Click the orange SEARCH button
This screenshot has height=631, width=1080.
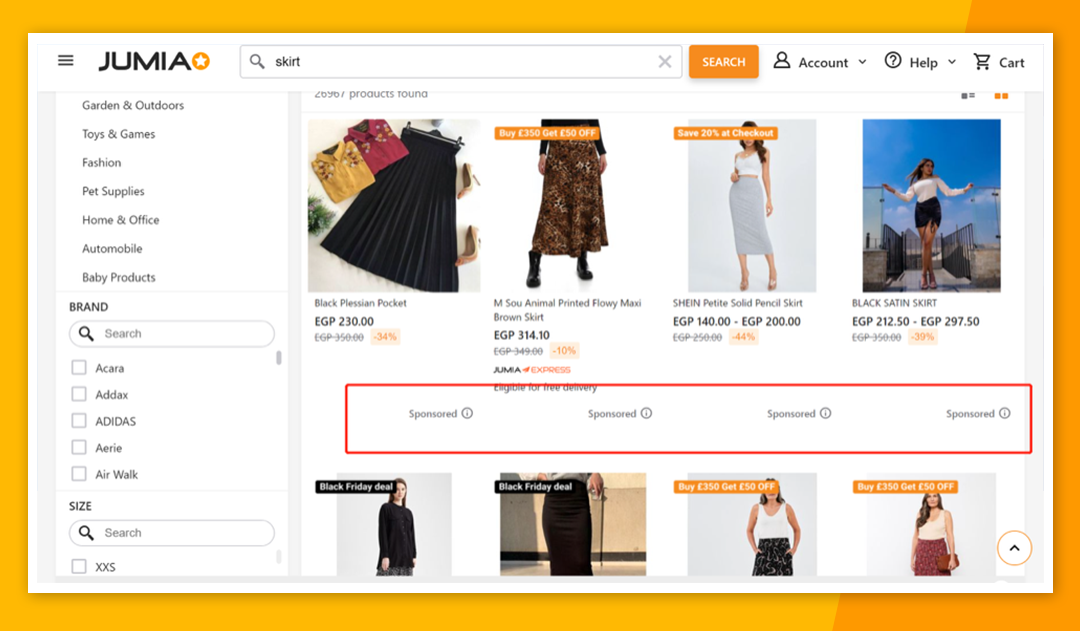[723, 61]
